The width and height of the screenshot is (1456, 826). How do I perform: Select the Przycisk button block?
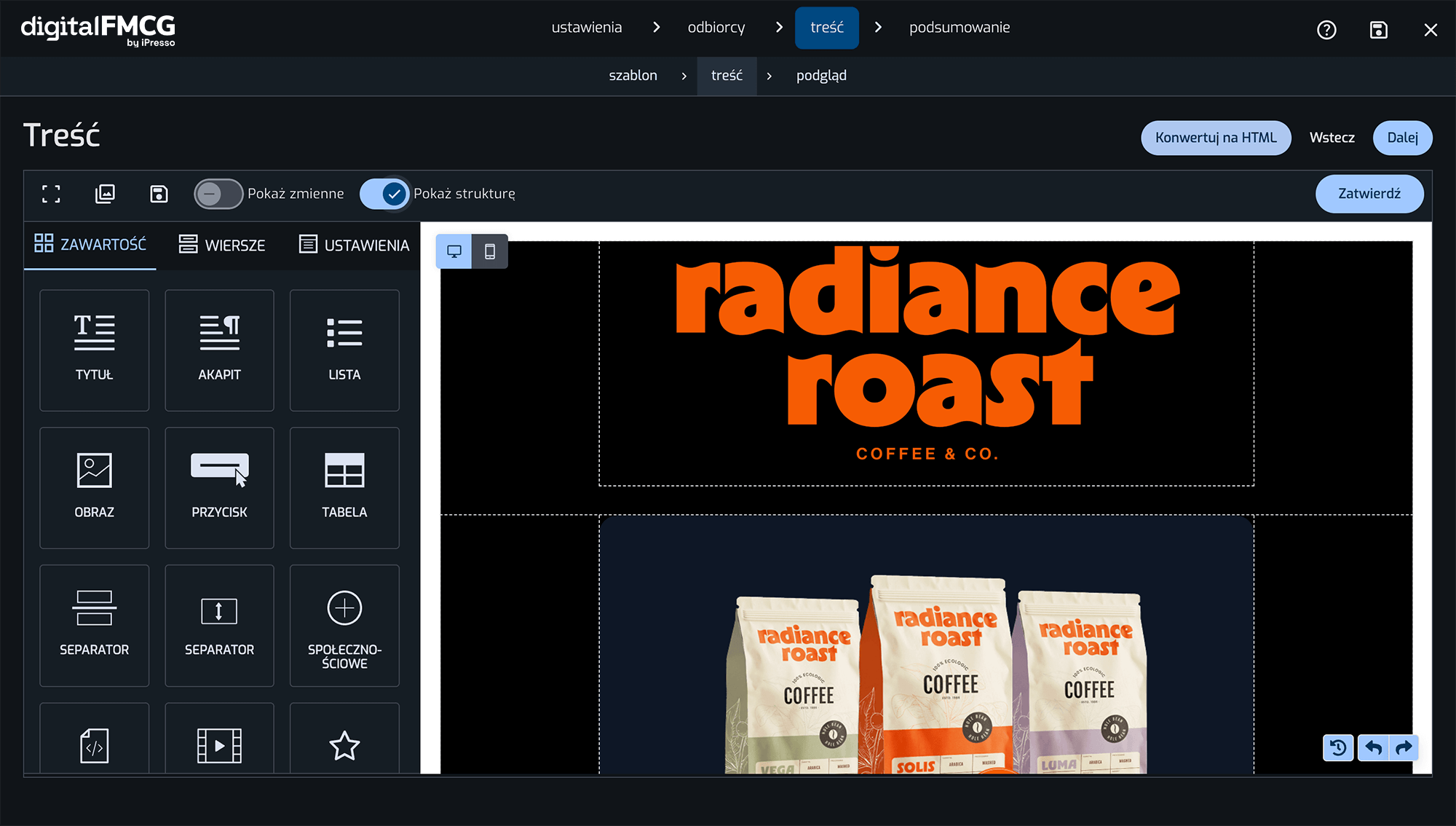[219, 487]
